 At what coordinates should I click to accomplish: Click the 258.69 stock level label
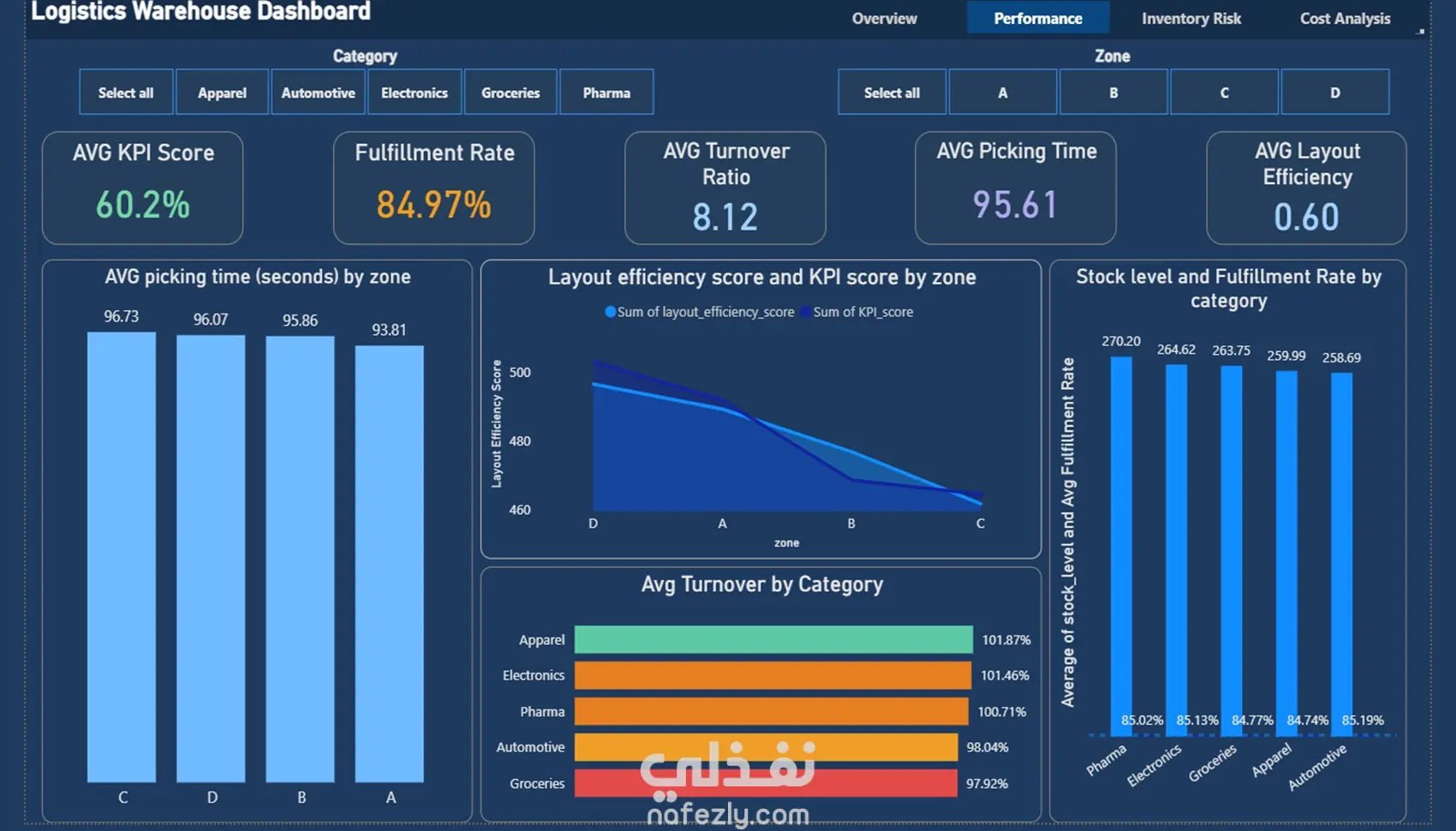(1341, 357)
